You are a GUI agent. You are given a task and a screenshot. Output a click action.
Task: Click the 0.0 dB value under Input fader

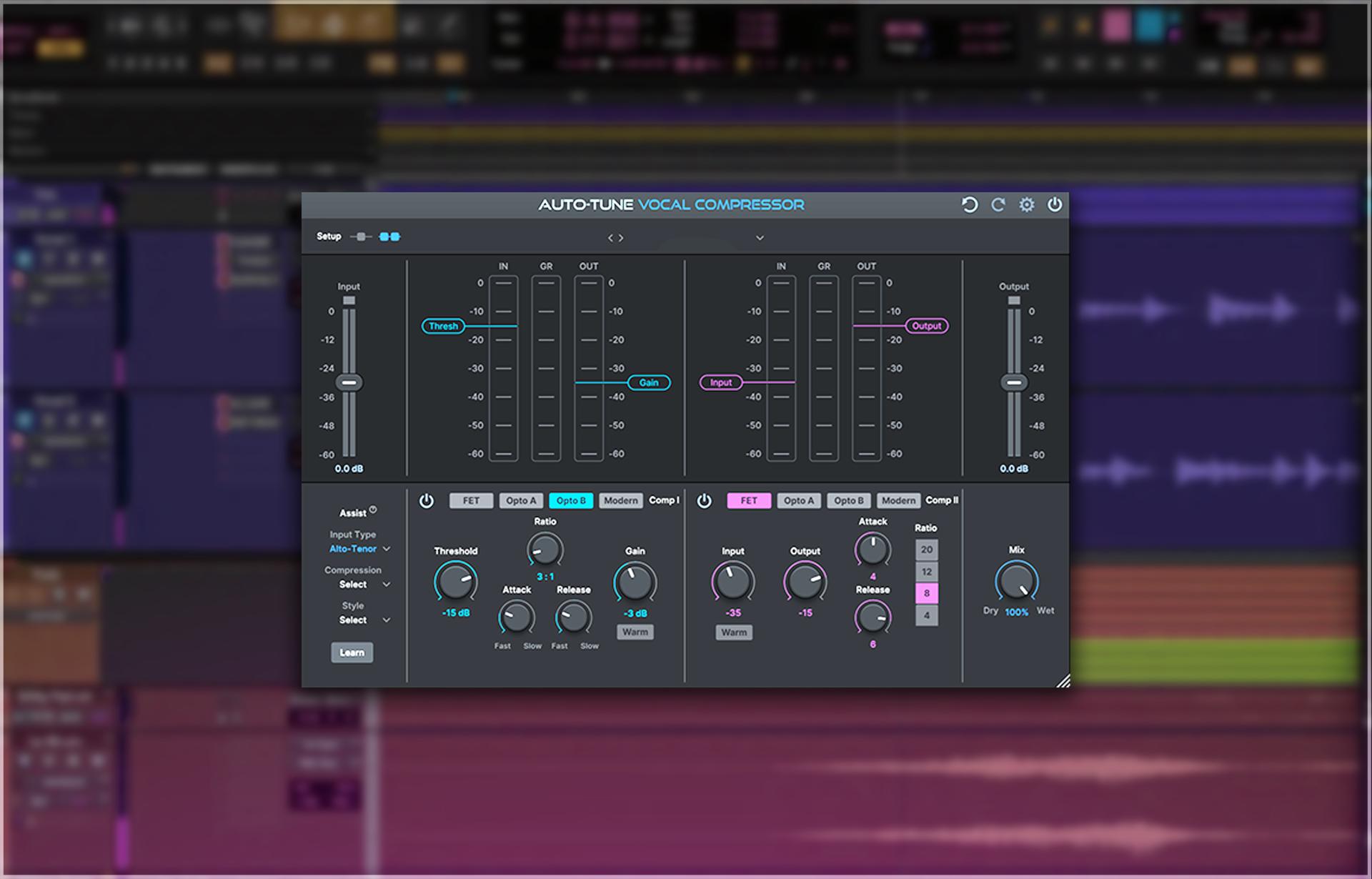[349, 469]
